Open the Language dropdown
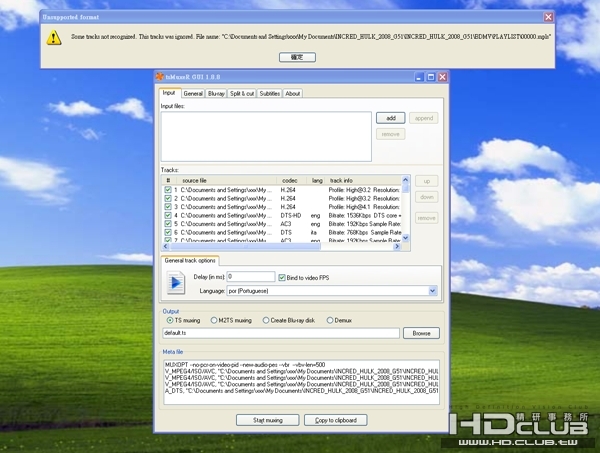Screen dimensions: 600x453 click(432, 291)
